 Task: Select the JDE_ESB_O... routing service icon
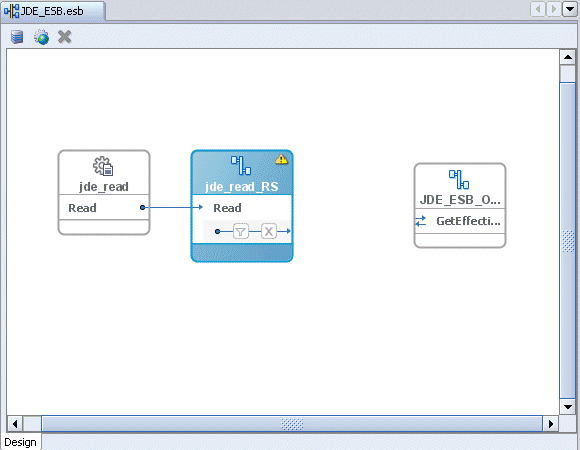(459, 179)
